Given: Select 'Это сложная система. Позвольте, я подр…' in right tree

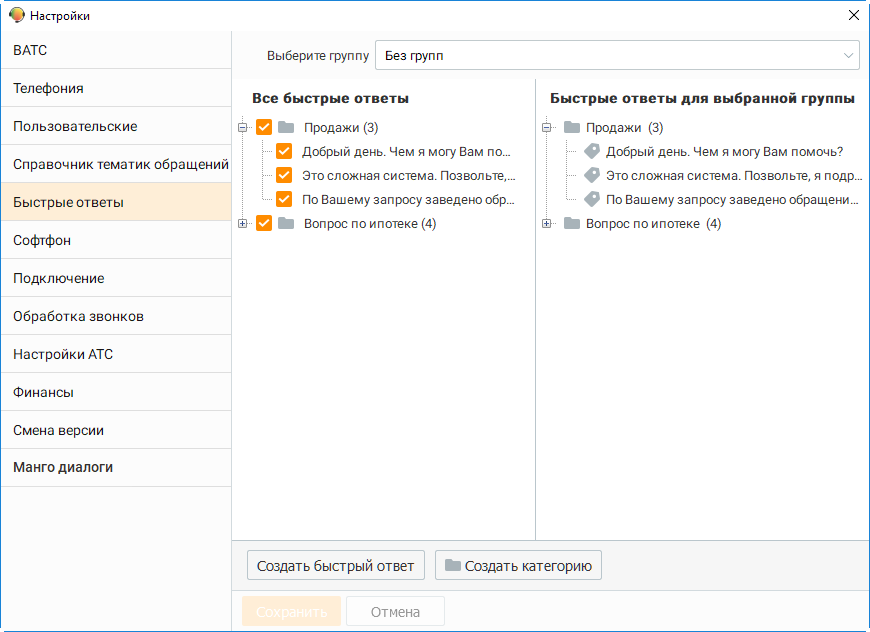Looking at the screenshot, I should coord(734,175).
